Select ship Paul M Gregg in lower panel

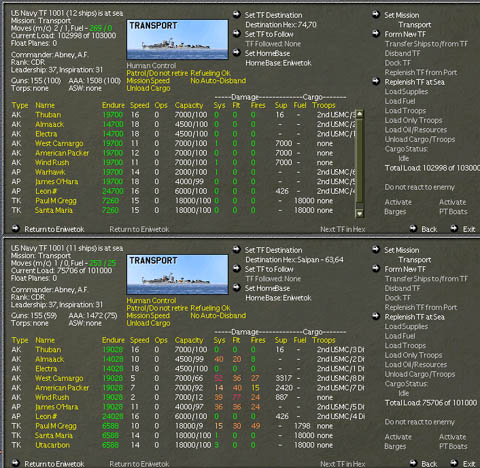(x=56, y=426)
